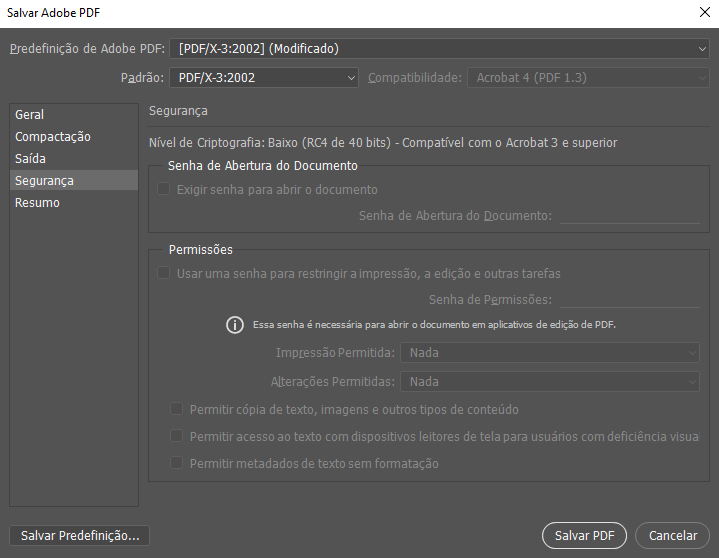Expand Alterações Permitidas dropdown
The image size is (719, 558).
click(x=549, y=381)
